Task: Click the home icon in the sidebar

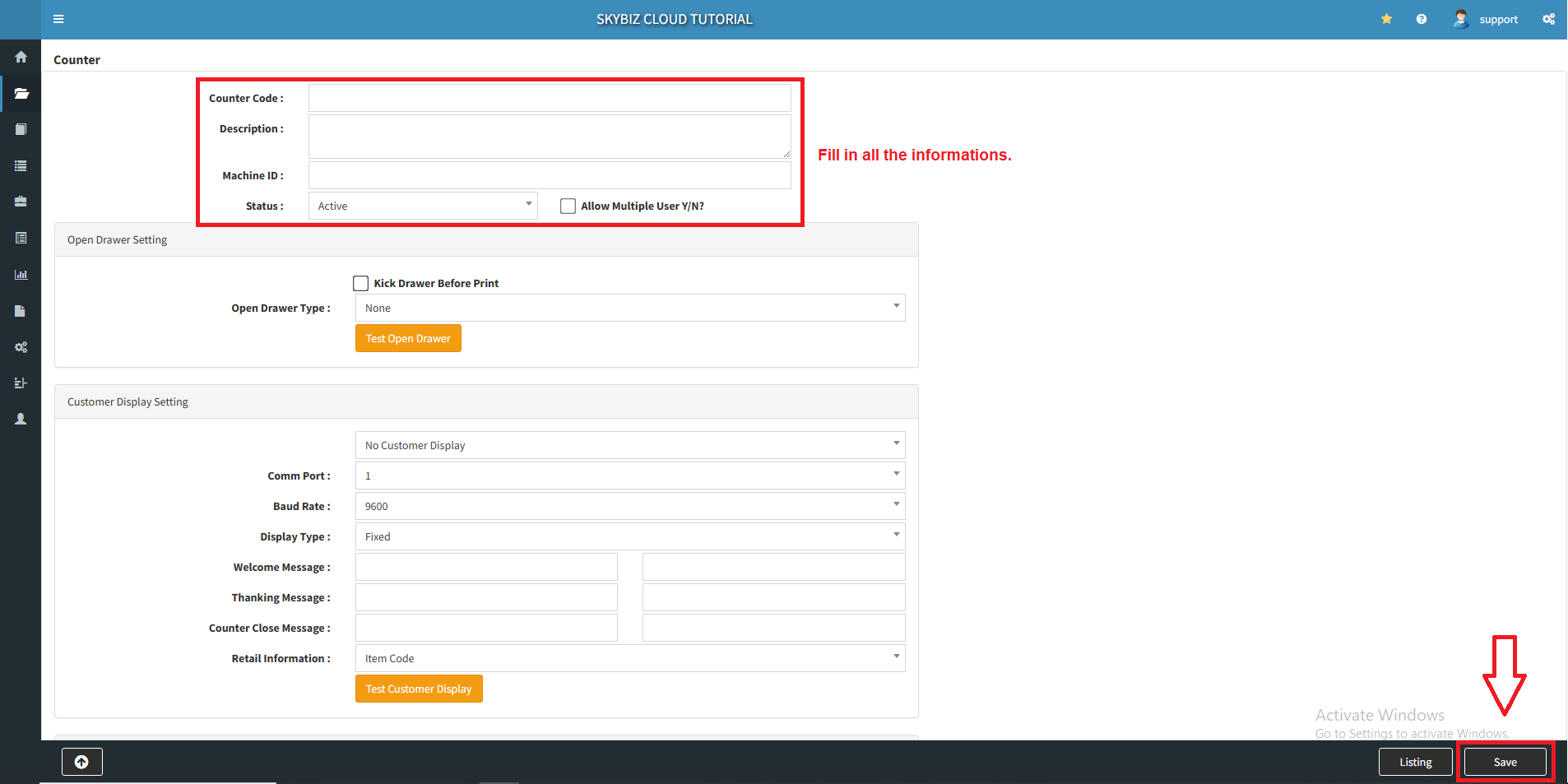Action: (21, 57)
